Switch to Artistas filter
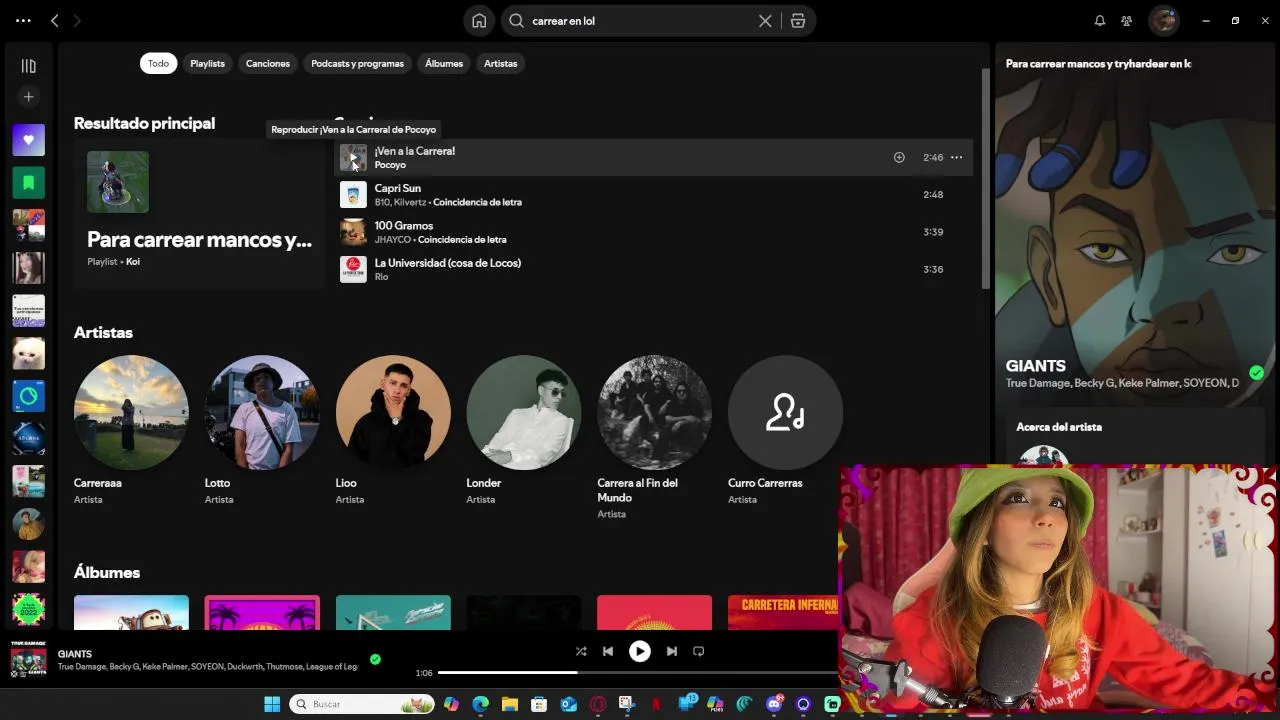 coord(501,63)
